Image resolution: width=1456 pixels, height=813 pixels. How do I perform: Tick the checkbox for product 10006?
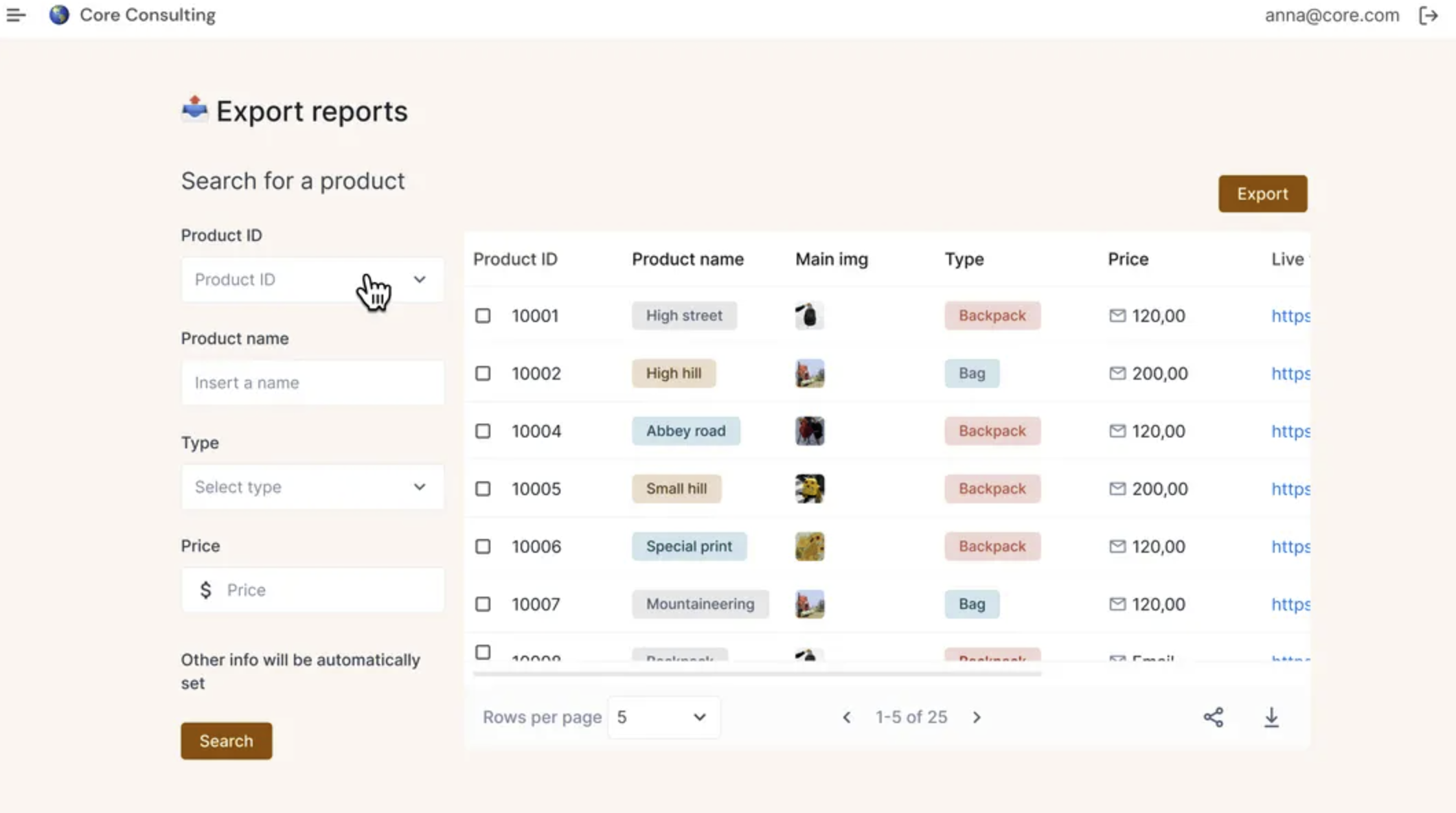click(483, 547)
